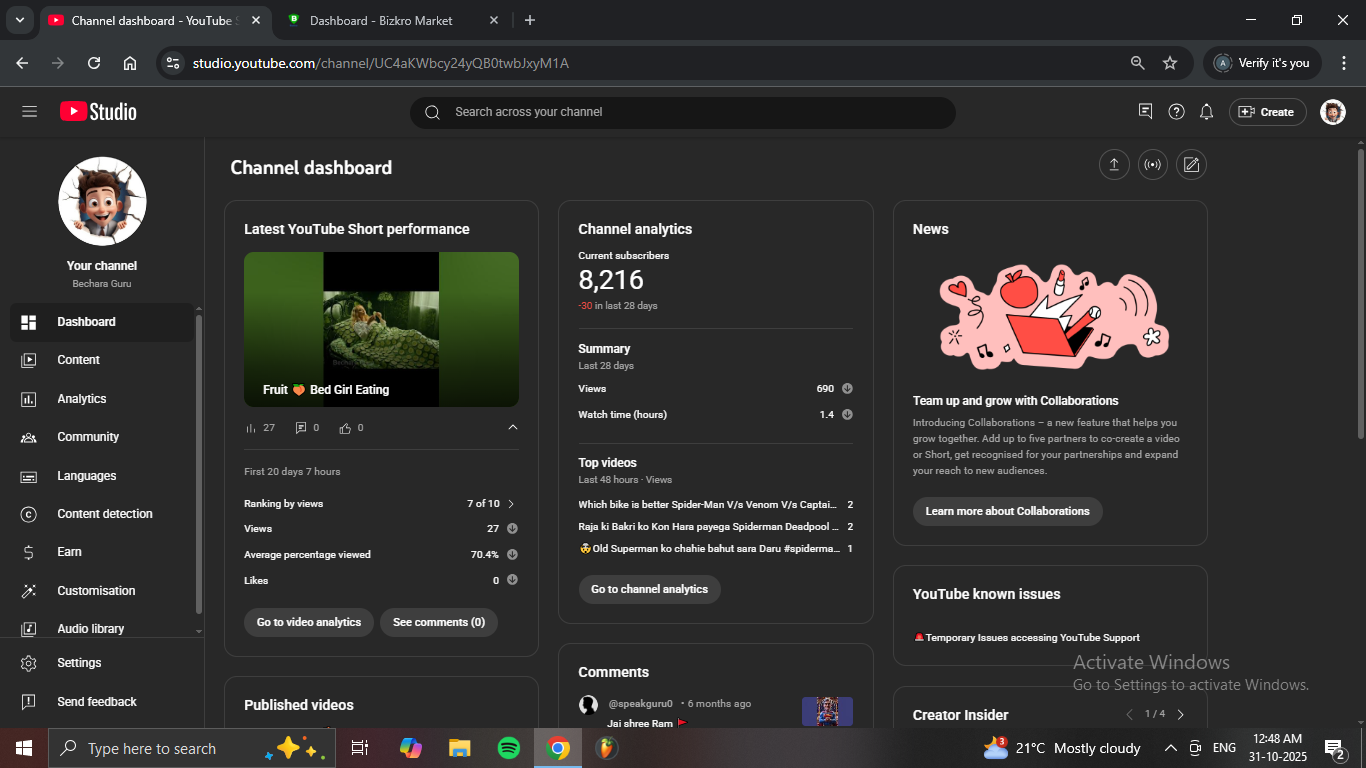Go to next Creator Insider page
The image size is (1366, 768).
point(1180,714)
